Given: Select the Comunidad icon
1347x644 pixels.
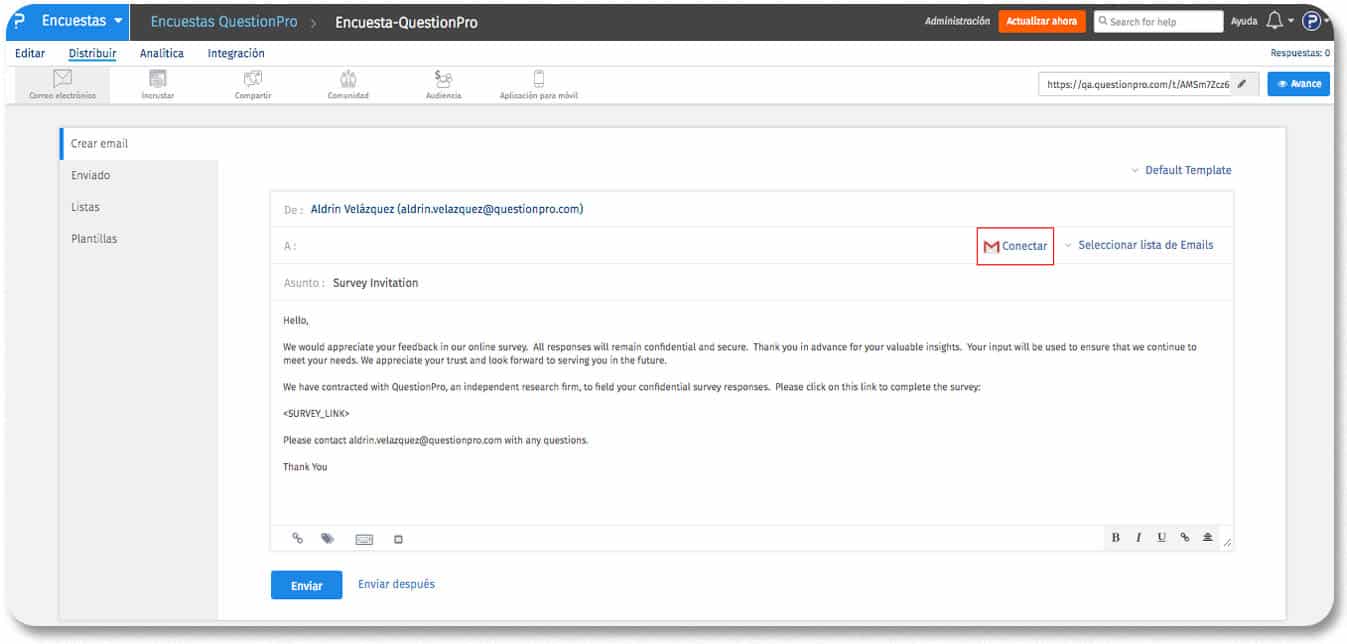Looking at the screenshot, I should pyautogui.click(x=348, y=79).
